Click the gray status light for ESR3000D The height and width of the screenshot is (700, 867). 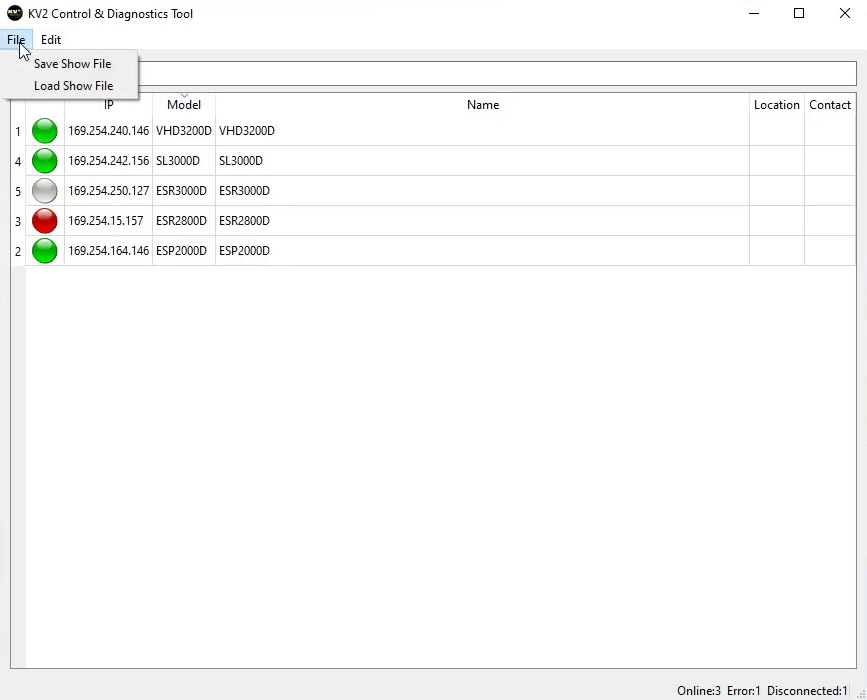45,191
